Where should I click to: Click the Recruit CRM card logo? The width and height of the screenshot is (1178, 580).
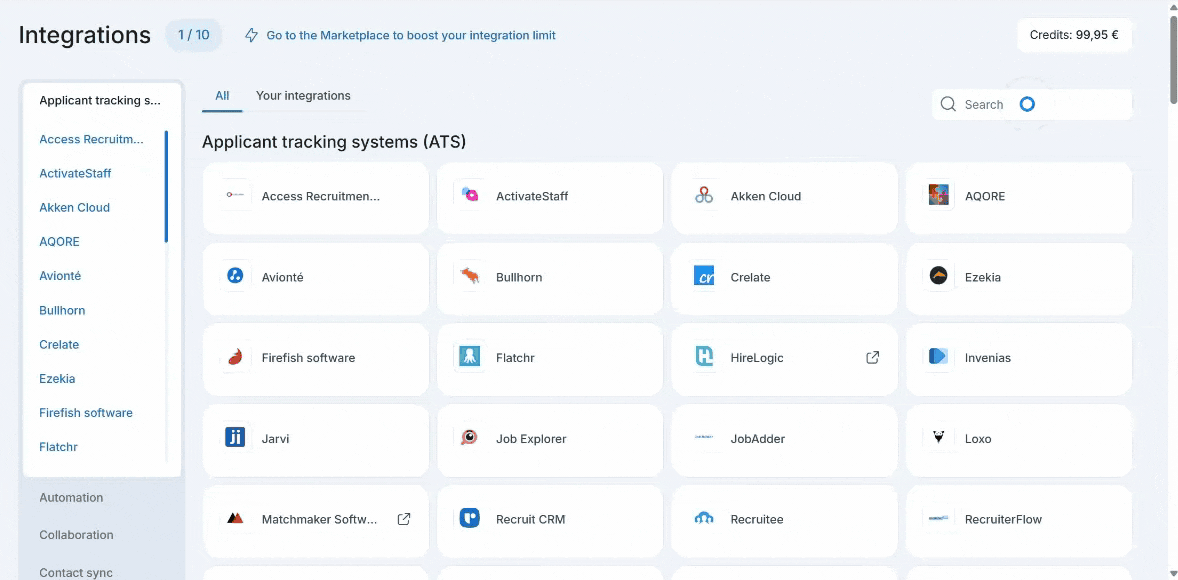470,519
